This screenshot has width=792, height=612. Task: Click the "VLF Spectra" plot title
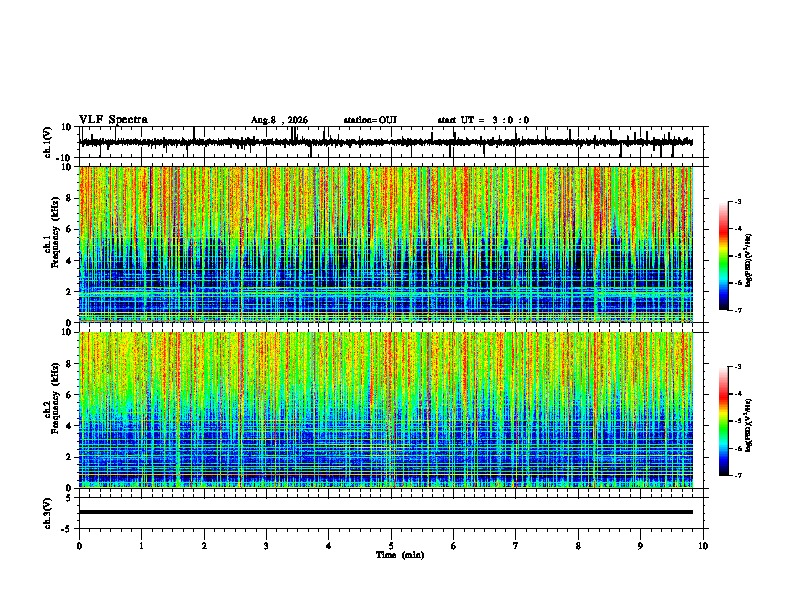(x=113, y=120)
